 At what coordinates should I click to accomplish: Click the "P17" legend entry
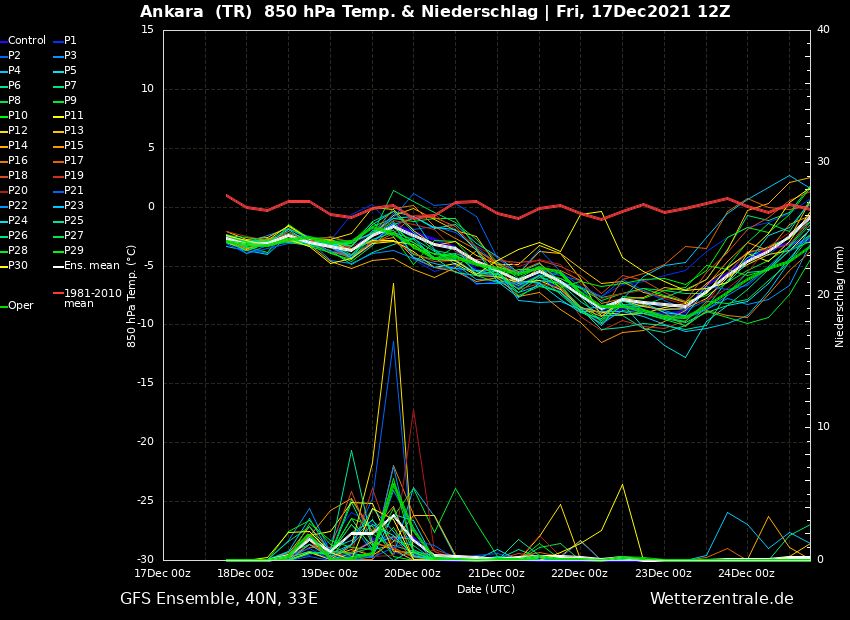coord(68,161)
